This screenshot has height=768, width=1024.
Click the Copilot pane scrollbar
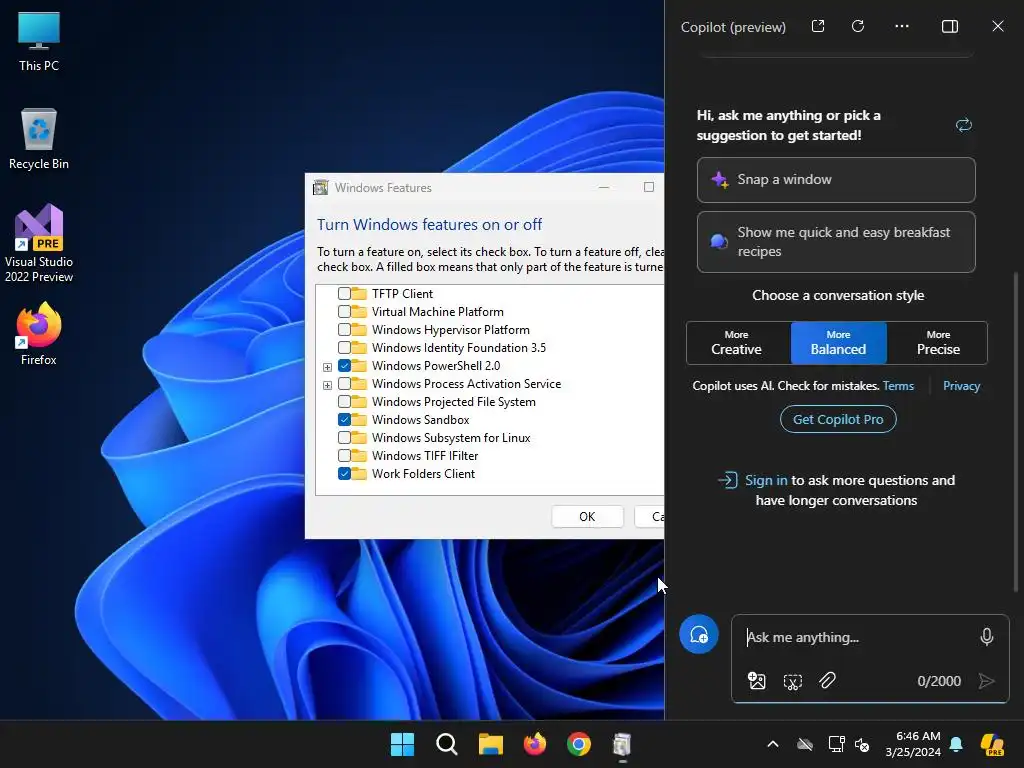click(x=1016, y=431)
